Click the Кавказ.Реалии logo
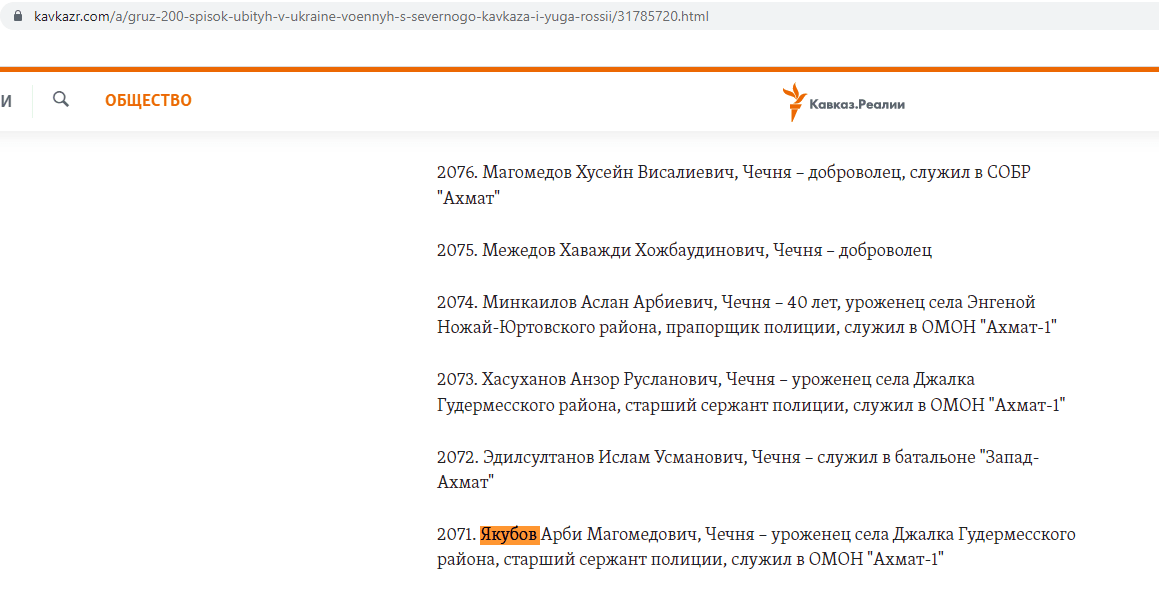This screenshot has height=590, width=1159. pos(843,103)
